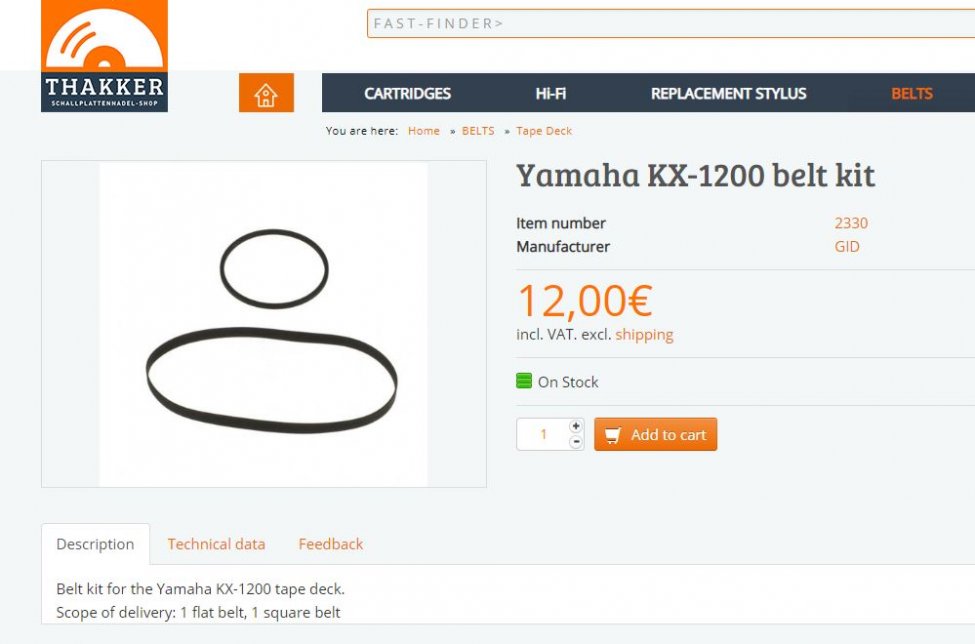Focus the Fast-Finder search field
This screenshot has height=644, width=975.
coord(671,24)
